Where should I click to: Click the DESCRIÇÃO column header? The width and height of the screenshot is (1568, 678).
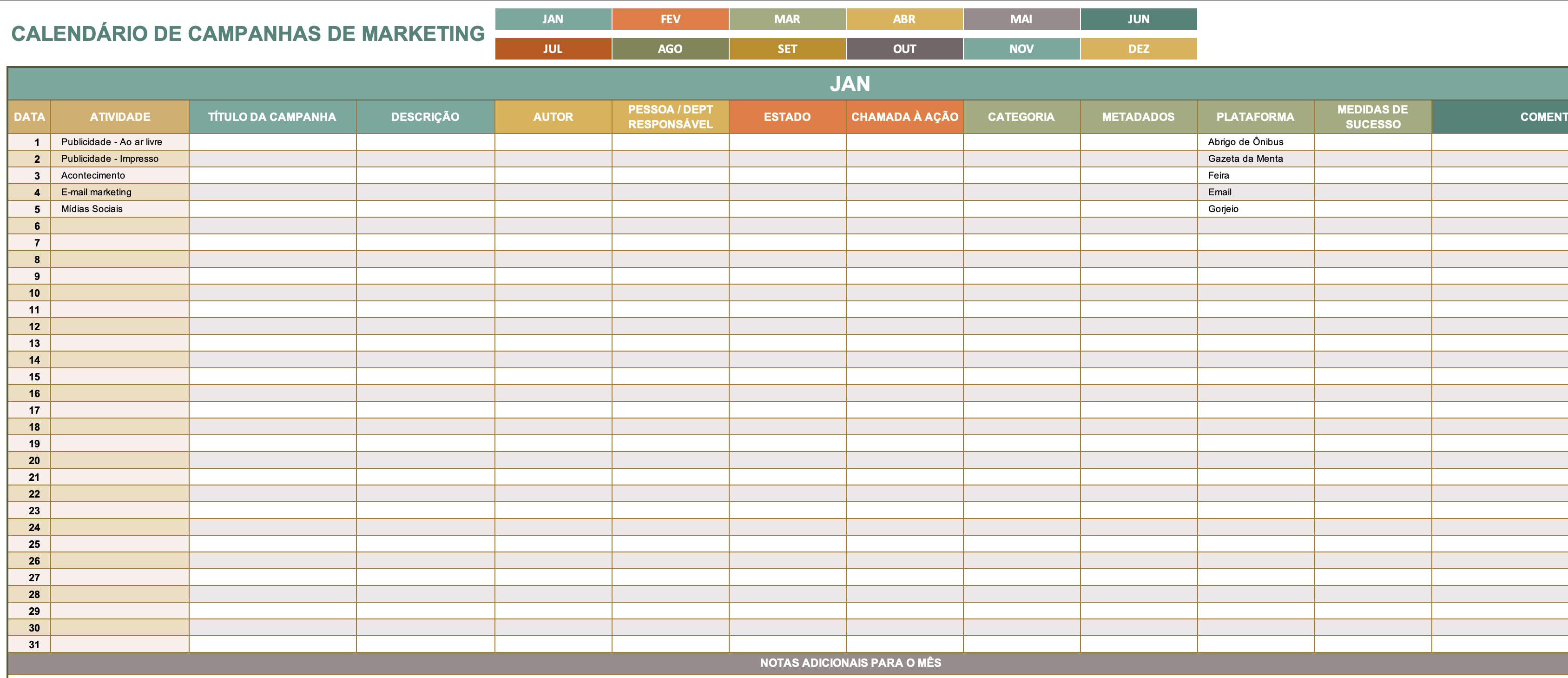tap(426, 117)
